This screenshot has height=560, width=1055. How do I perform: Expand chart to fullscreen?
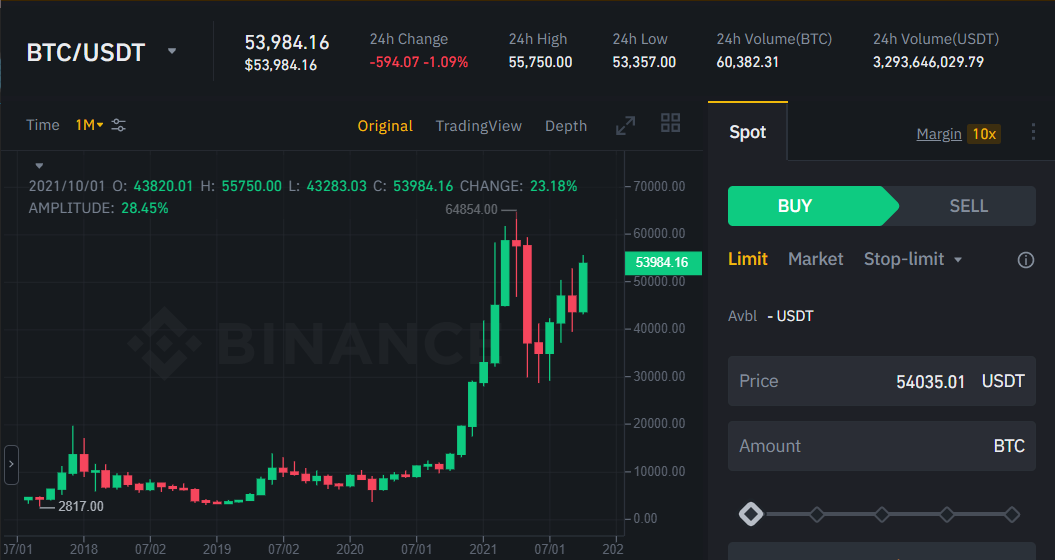pyautogui.click(x=626, y=125)
